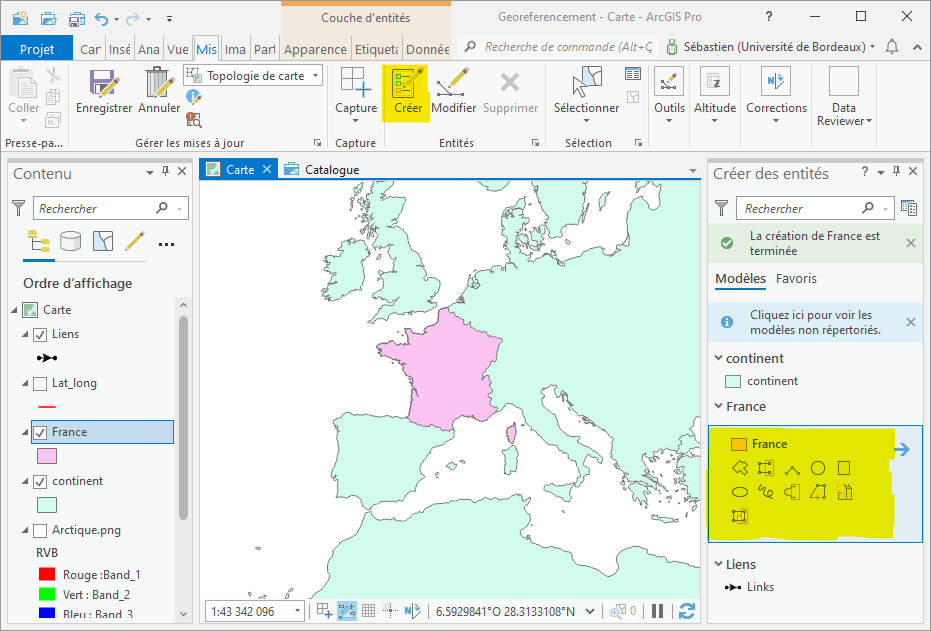The height and width of the screenshot is (631, 931).
Task: Open the Topologie de carte dropdown
Action: click(316, 76)
